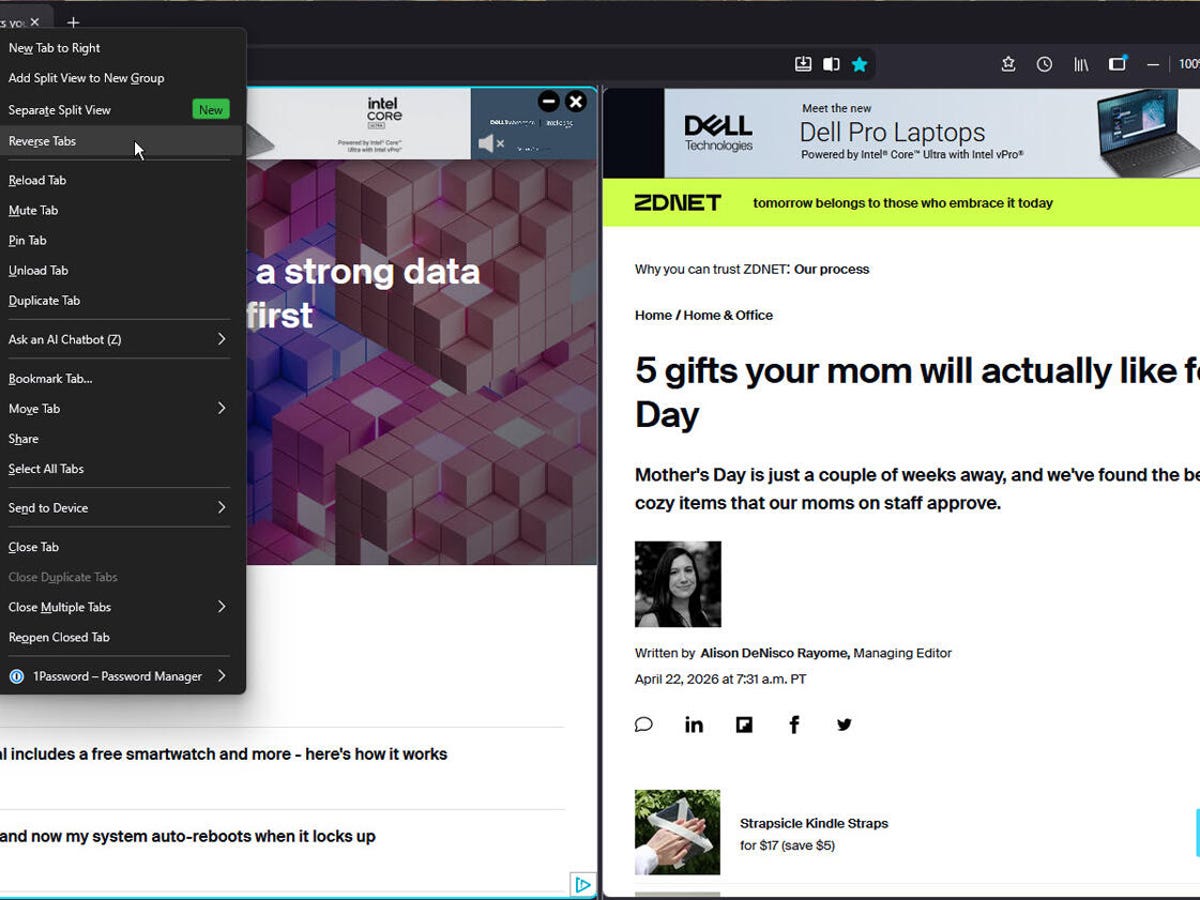Click Close Tab menu entry

[121, 547]
